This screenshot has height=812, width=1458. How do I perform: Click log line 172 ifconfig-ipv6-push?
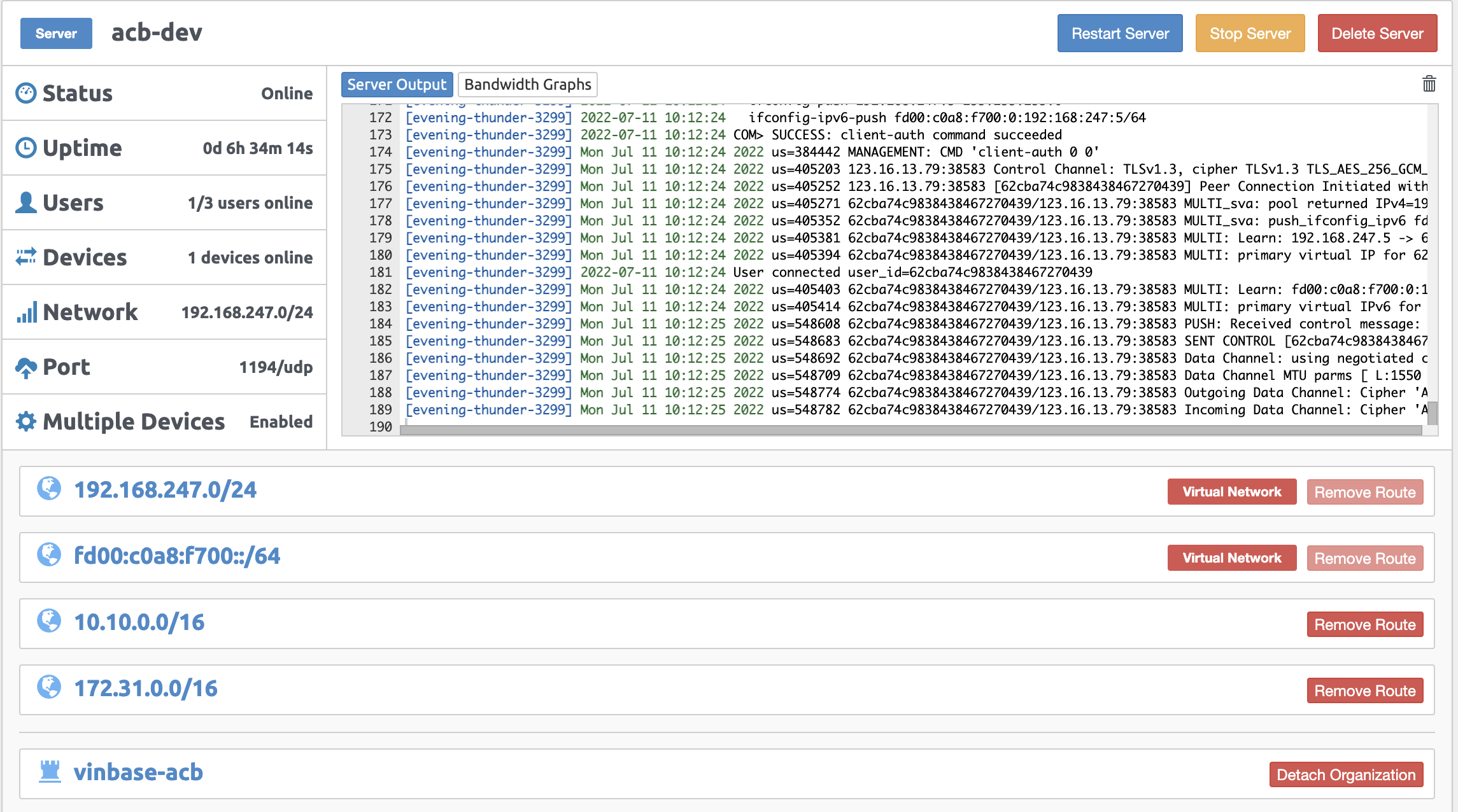[x=775, y=118]
